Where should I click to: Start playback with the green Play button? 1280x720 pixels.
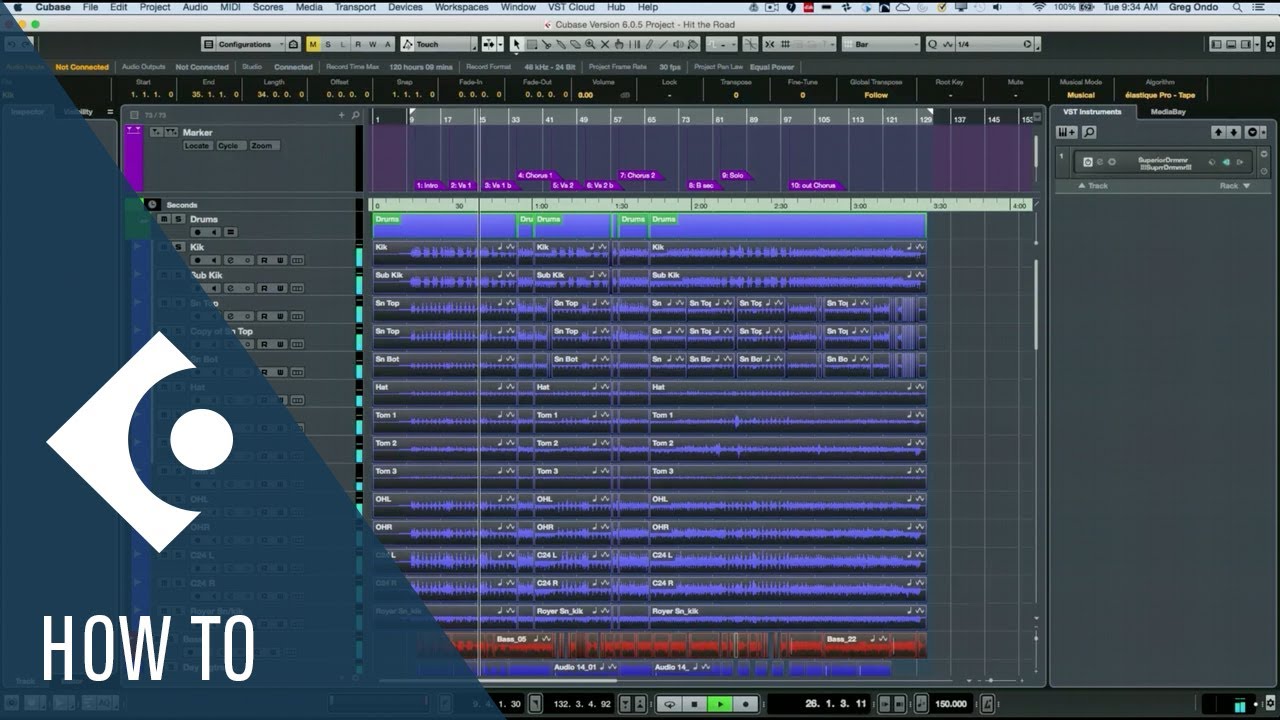[719, 704]
